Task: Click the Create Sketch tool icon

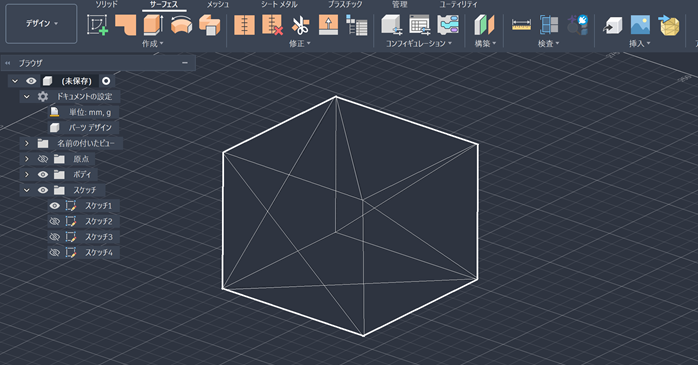Action: (x=97, y=24)
